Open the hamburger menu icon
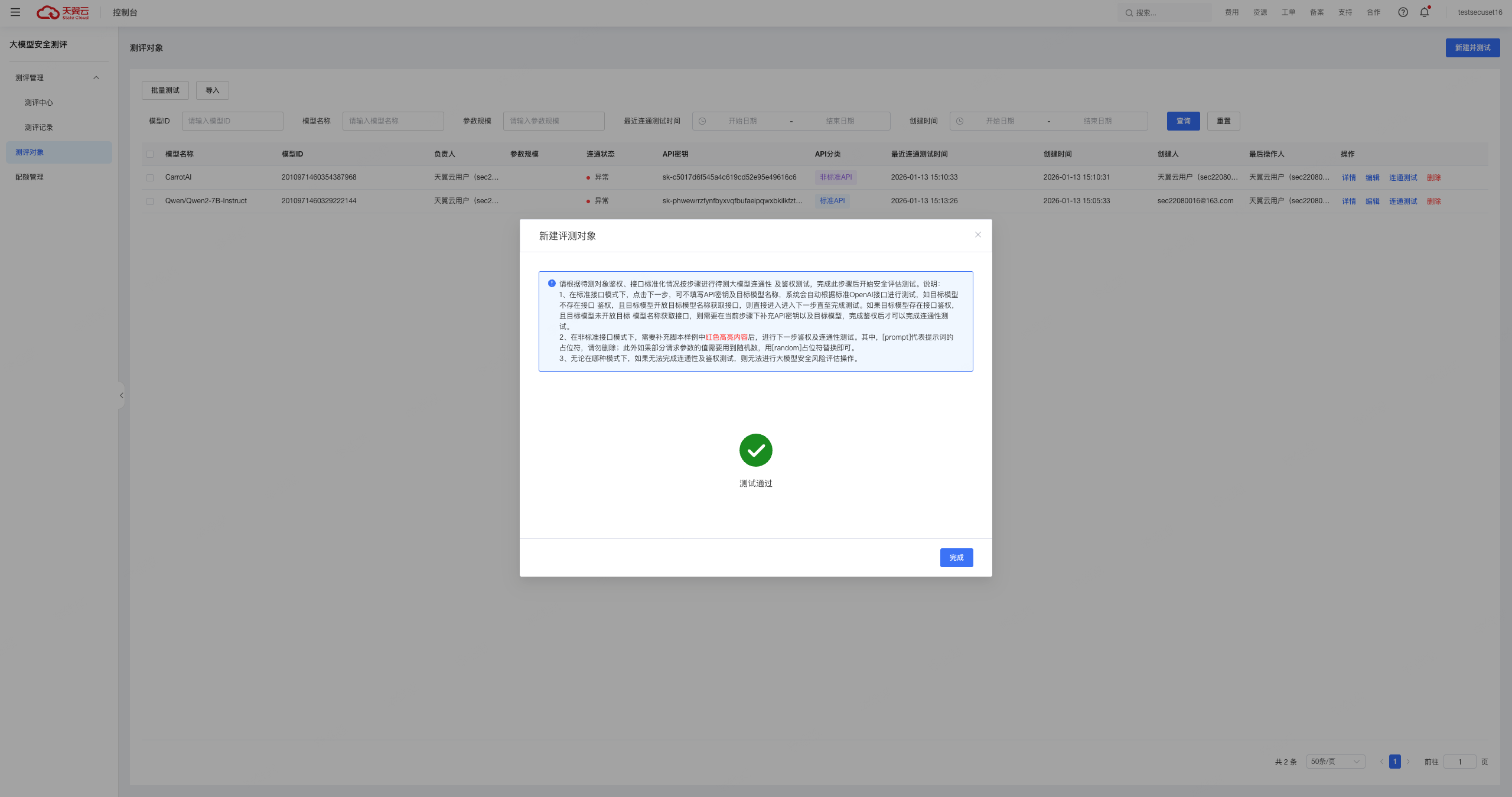 [x=15, y=12]
